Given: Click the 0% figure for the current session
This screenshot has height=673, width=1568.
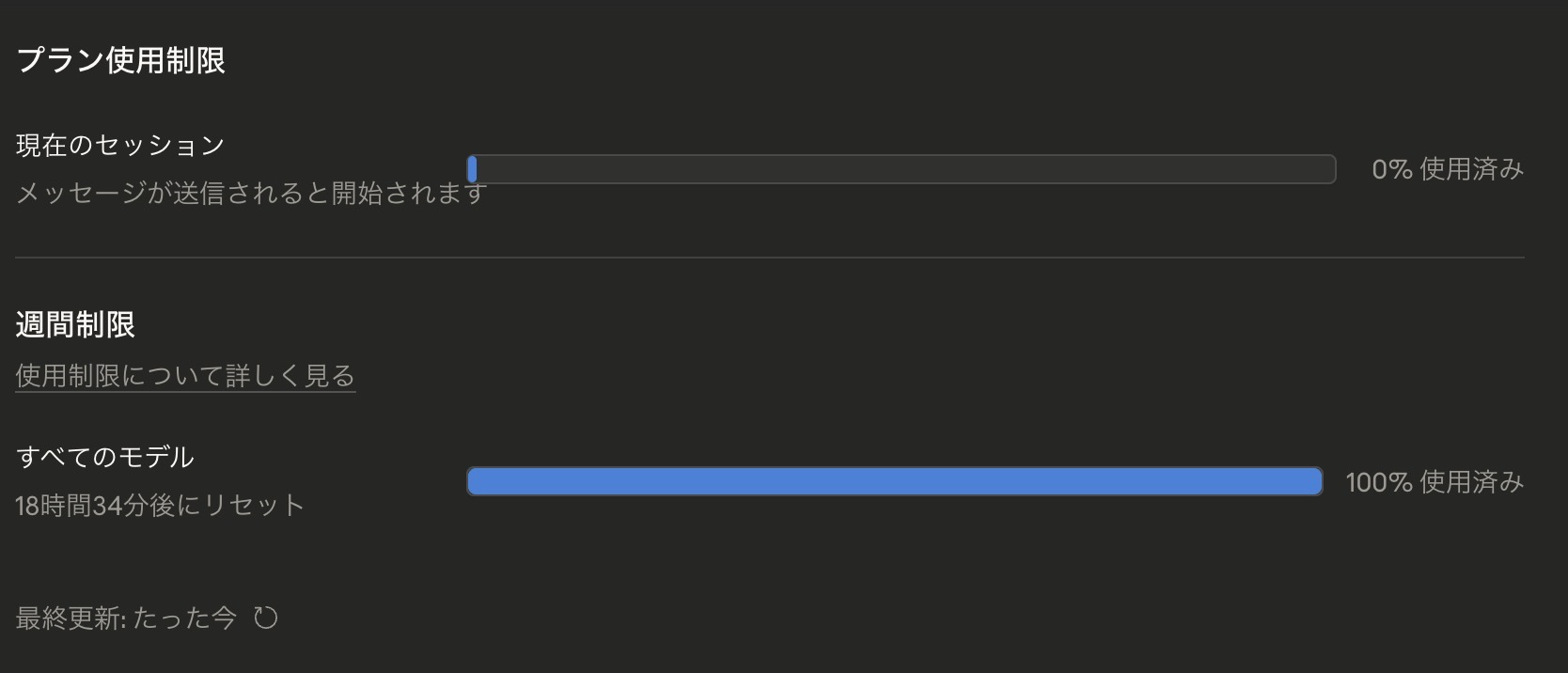Looking at the screenshot, I should (1391, 169).
